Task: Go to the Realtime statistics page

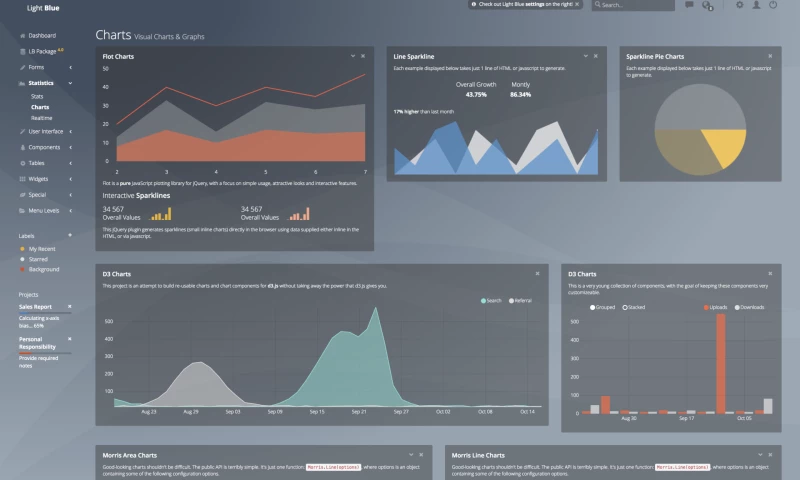Action: coord(41,118)
